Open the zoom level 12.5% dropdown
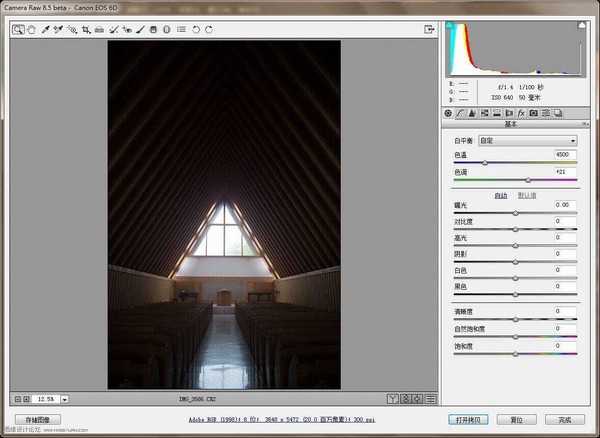 pos(62,398)
